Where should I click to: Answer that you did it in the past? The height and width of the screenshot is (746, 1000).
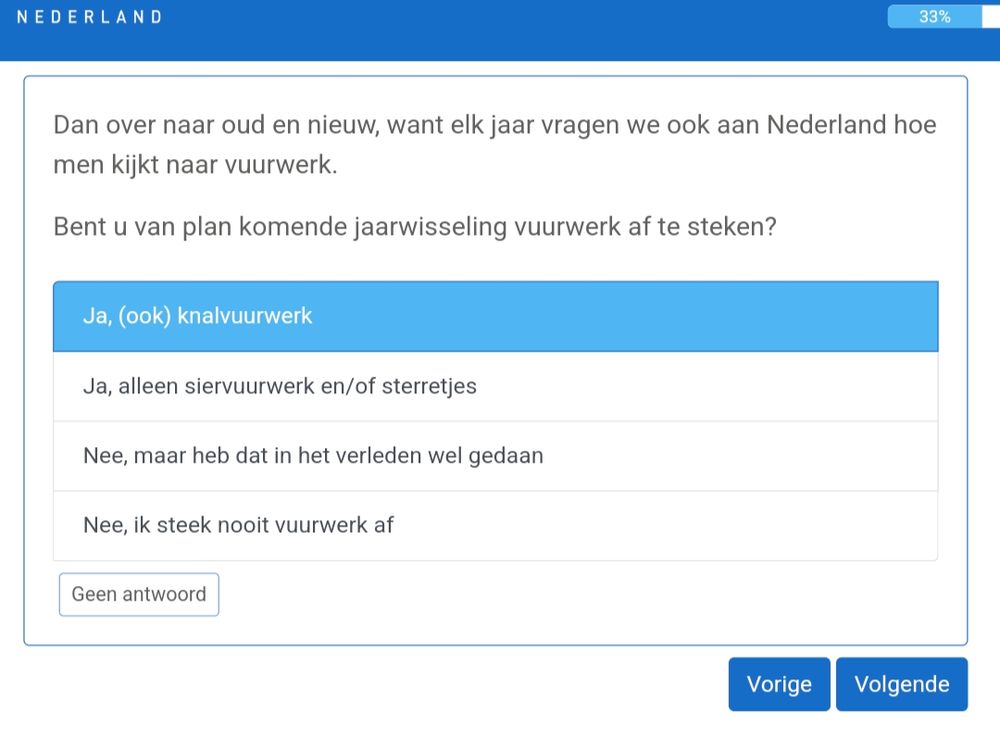click(x=495, y=456)
